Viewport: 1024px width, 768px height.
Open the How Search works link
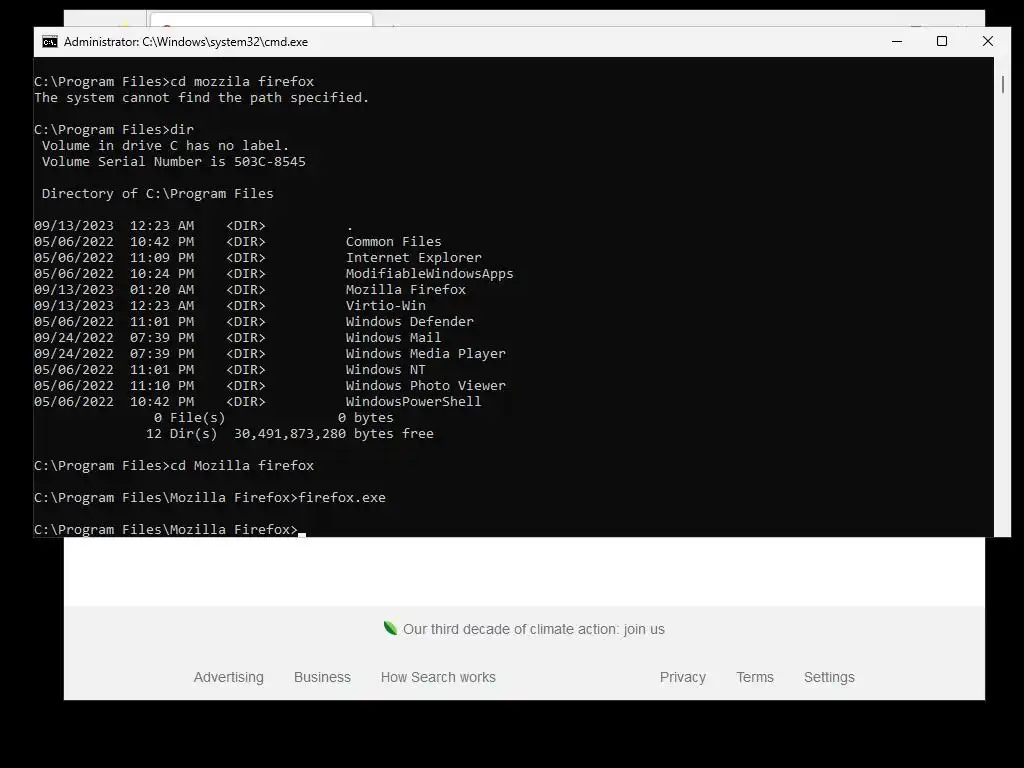tap(438, 677)
